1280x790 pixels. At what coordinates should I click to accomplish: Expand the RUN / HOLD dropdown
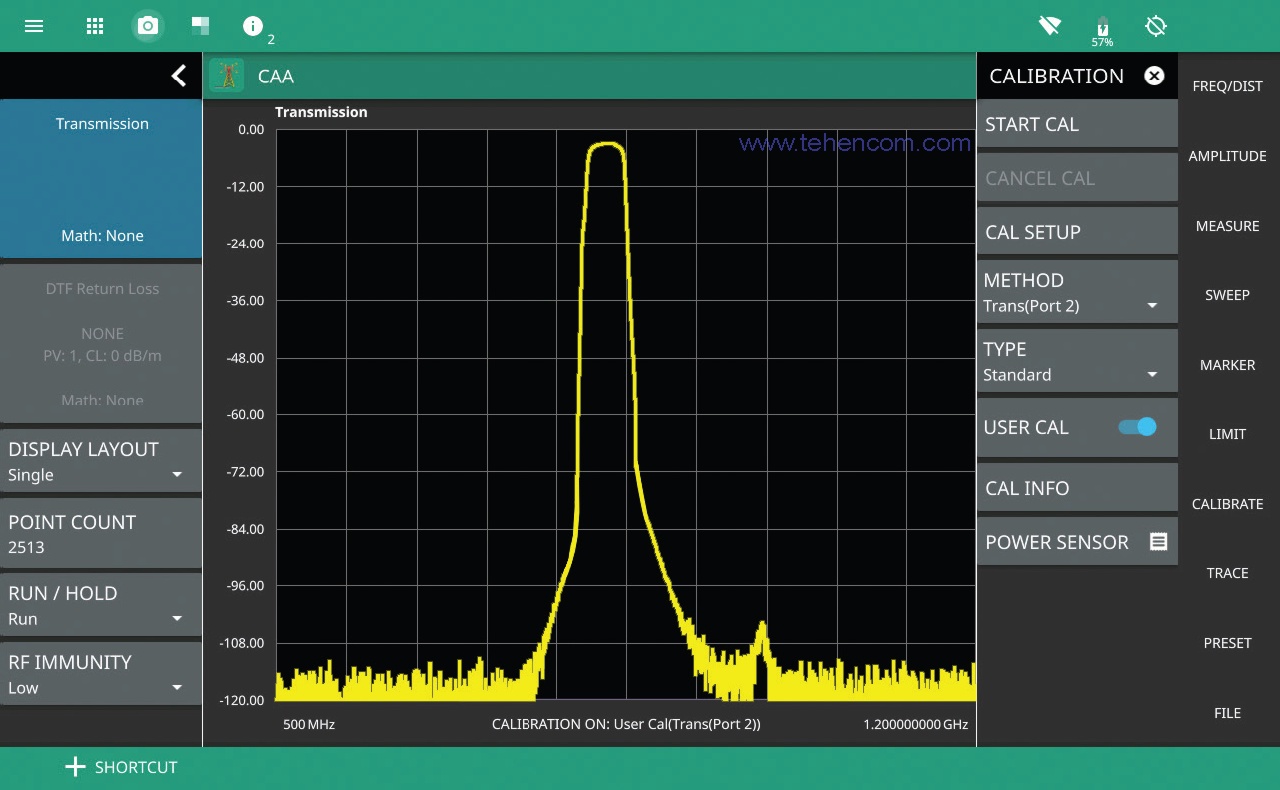coord(101,605)
